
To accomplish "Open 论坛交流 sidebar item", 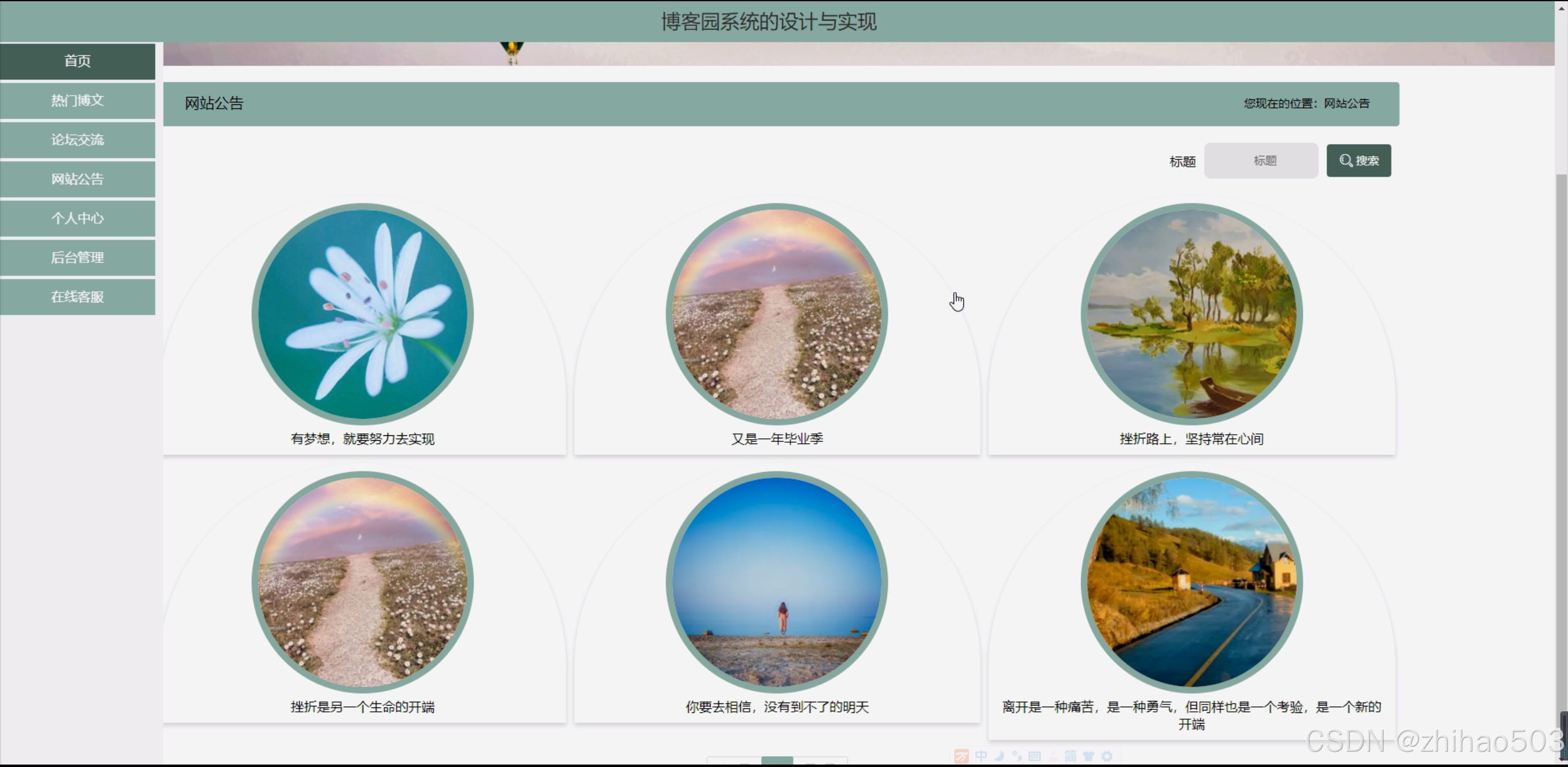I will [77, 140].
